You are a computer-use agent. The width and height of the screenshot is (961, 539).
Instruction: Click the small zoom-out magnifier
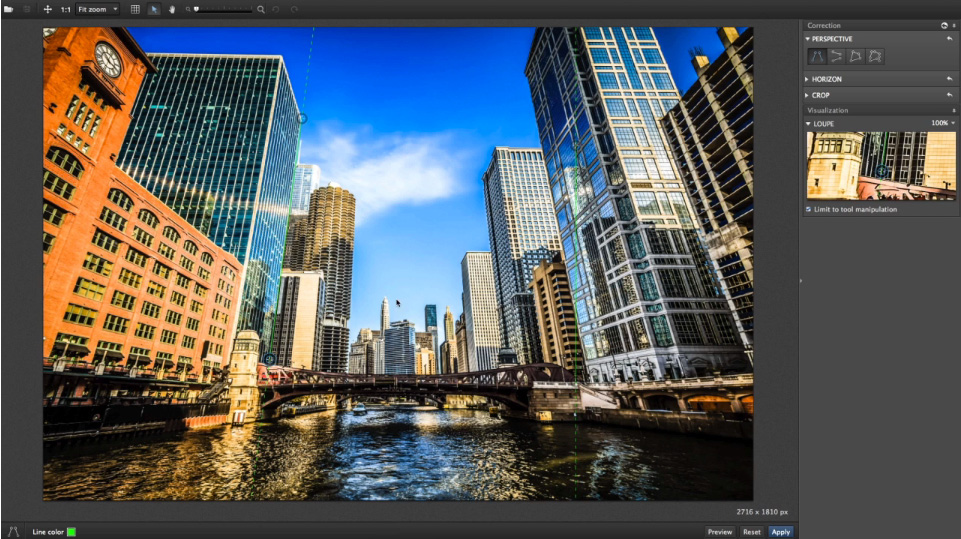click(188, 10)
